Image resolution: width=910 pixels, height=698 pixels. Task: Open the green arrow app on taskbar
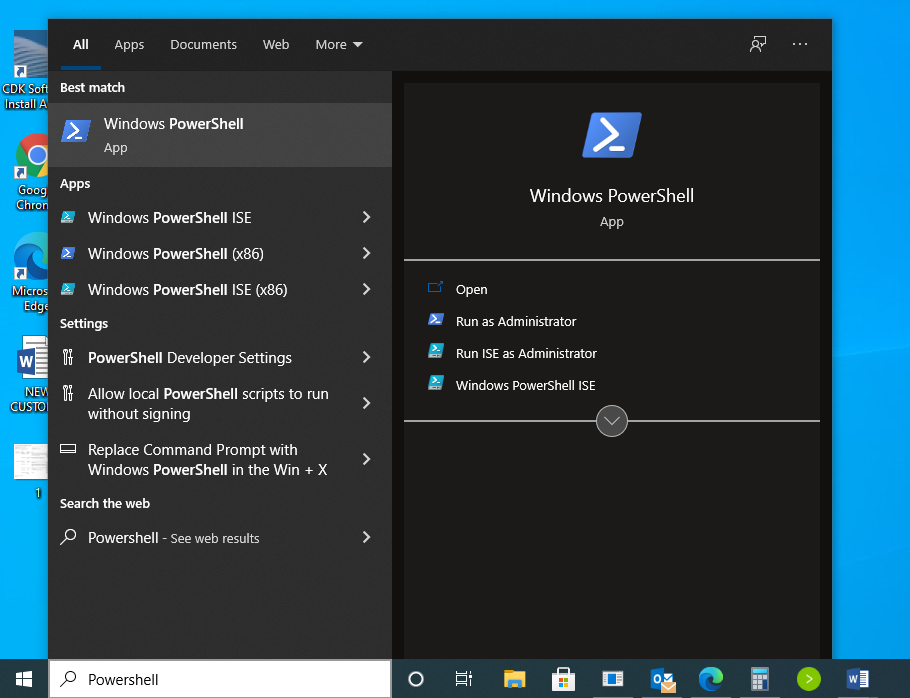tap(808, 679)
